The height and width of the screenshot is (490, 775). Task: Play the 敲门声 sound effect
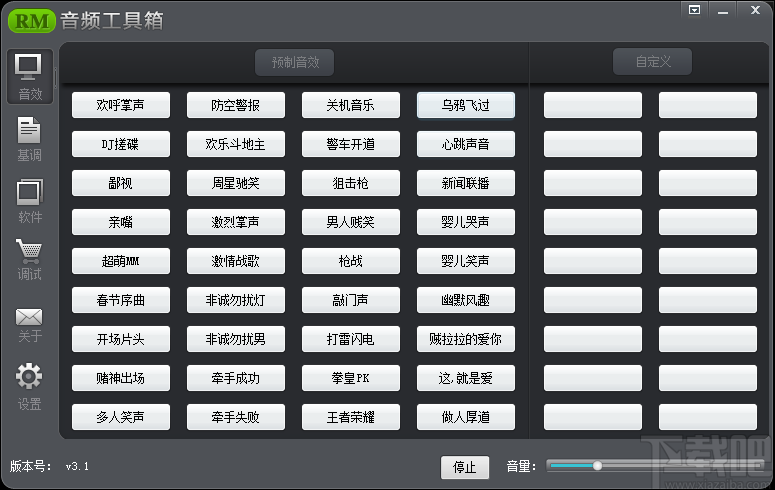point(351,300)
